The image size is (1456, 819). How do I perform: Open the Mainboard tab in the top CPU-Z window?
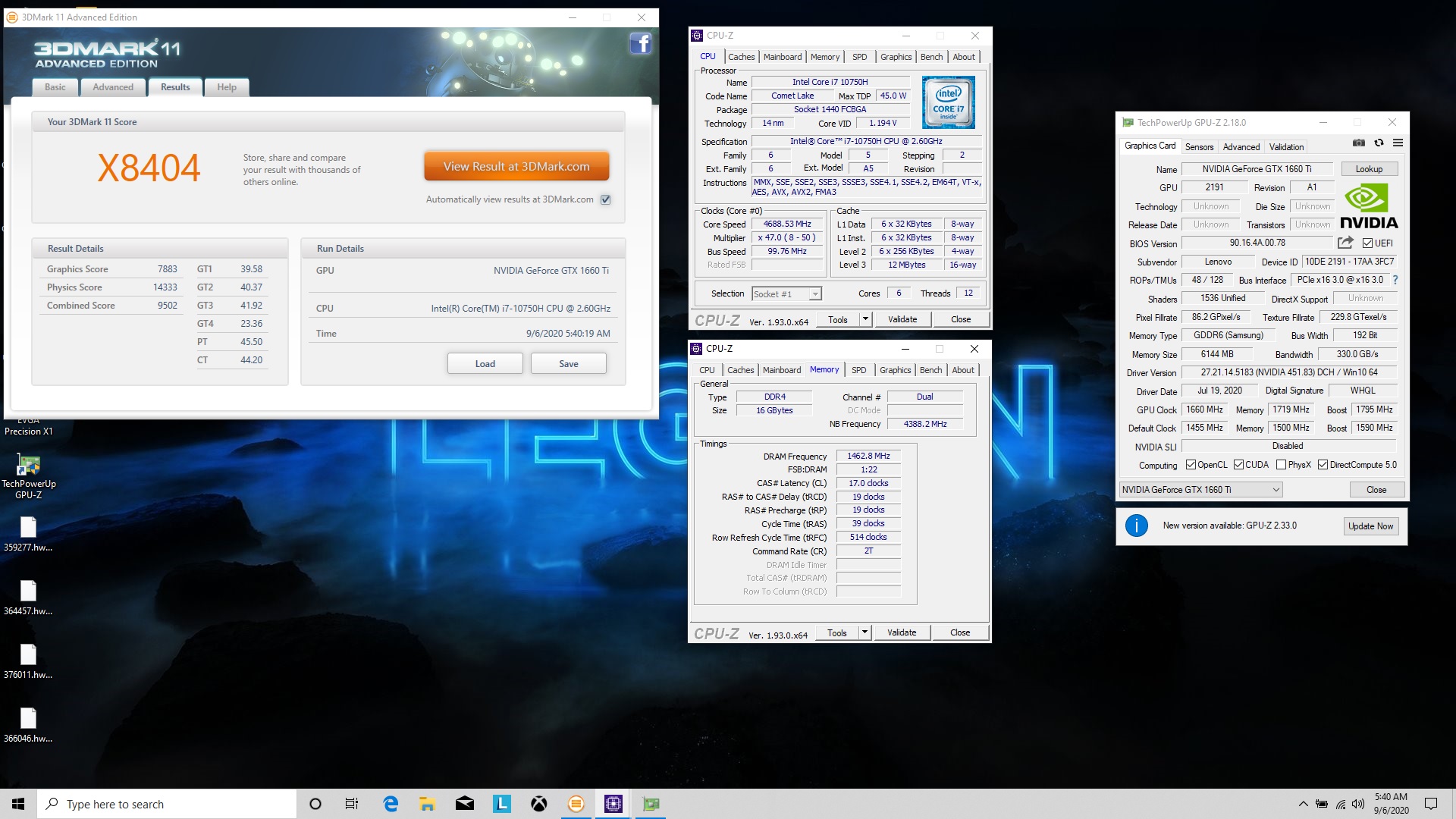point(783,57)
